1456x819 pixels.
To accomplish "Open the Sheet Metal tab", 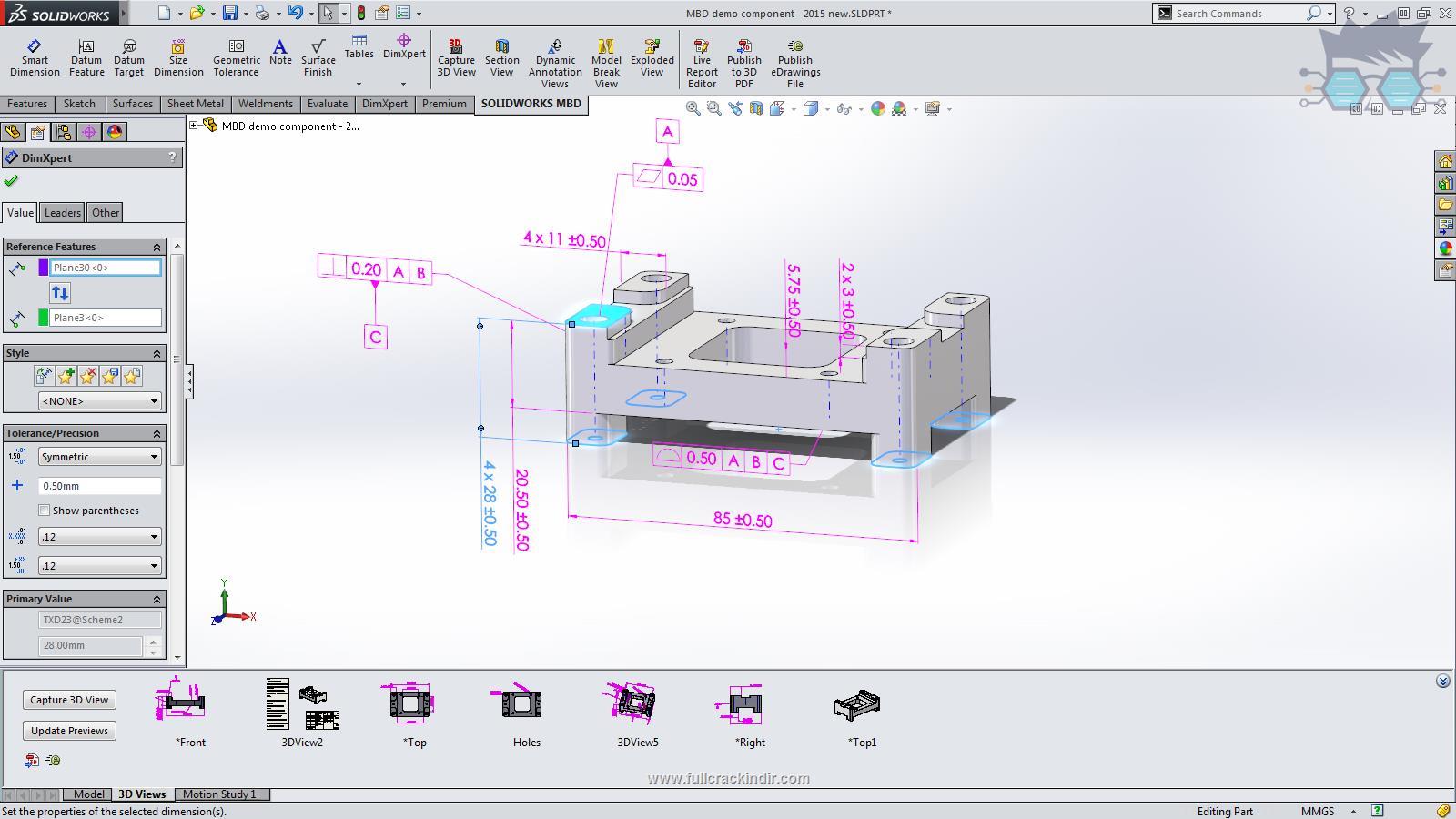I will 195,104.
